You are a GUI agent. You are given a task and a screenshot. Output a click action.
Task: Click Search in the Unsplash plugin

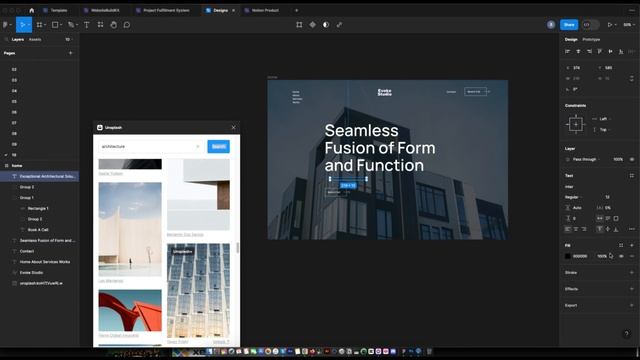[x=218, y=147]
